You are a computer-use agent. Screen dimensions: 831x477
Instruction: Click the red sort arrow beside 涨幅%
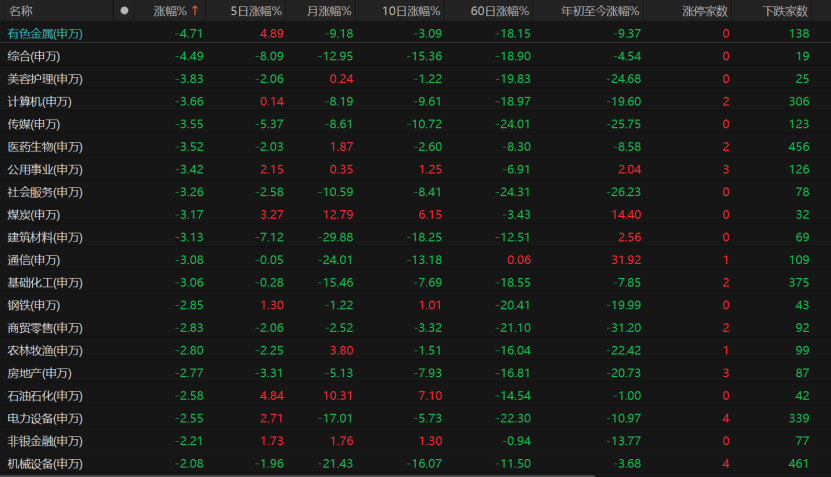click(195, 11)
